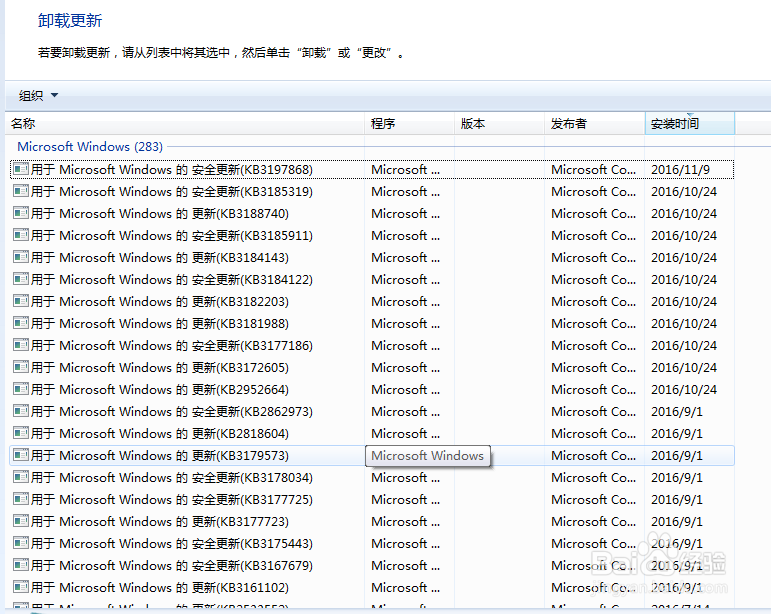The height and width of the screenshot is (614, 771).
Task: Click the 2016/9/1 install date of KB3177723
Action: [677, 522]
